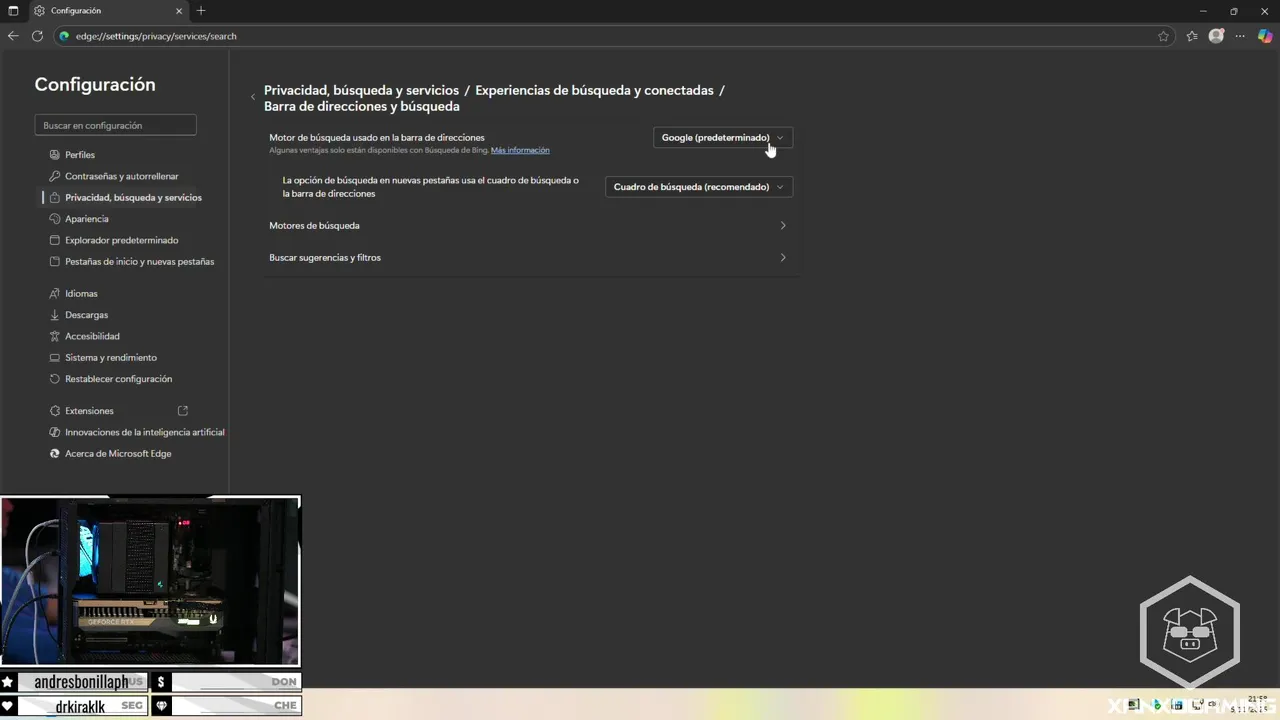Click the Perfiles sidebar icon
The height and width of the screenshot is (720, 1280).
pos(55,155)
